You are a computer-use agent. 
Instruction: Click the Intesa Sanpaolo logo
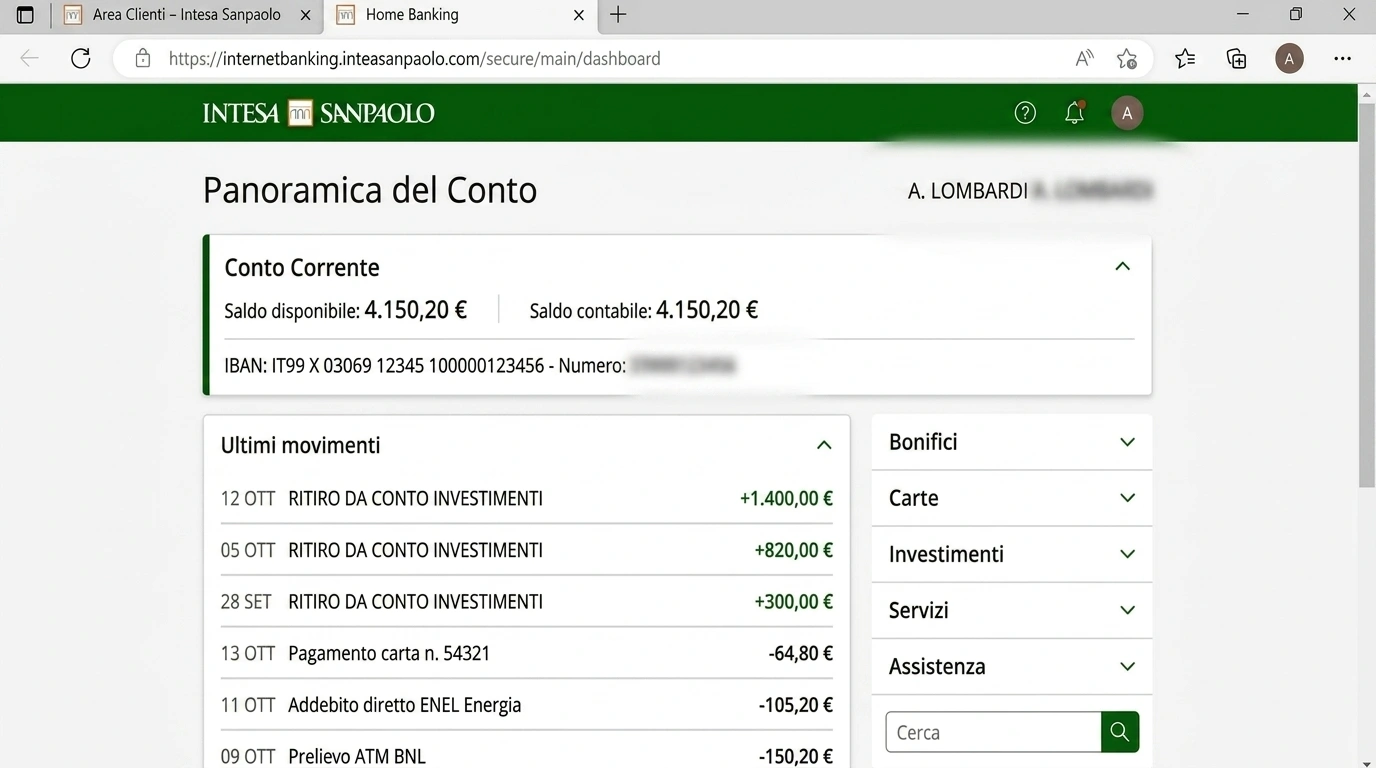pos(319,113)
